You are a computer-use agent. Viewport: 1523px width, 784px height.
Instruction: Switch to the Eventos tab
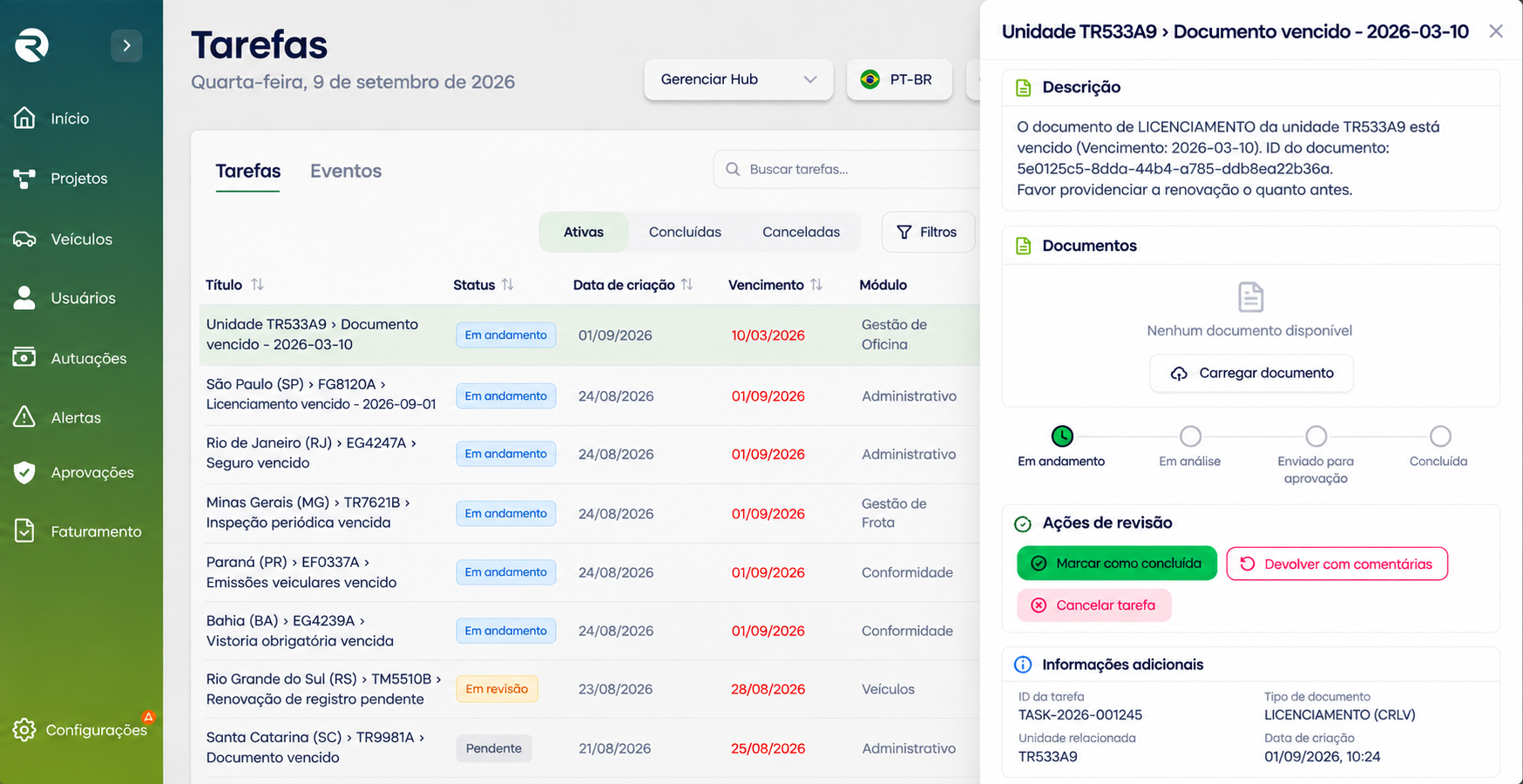[346, 171]
